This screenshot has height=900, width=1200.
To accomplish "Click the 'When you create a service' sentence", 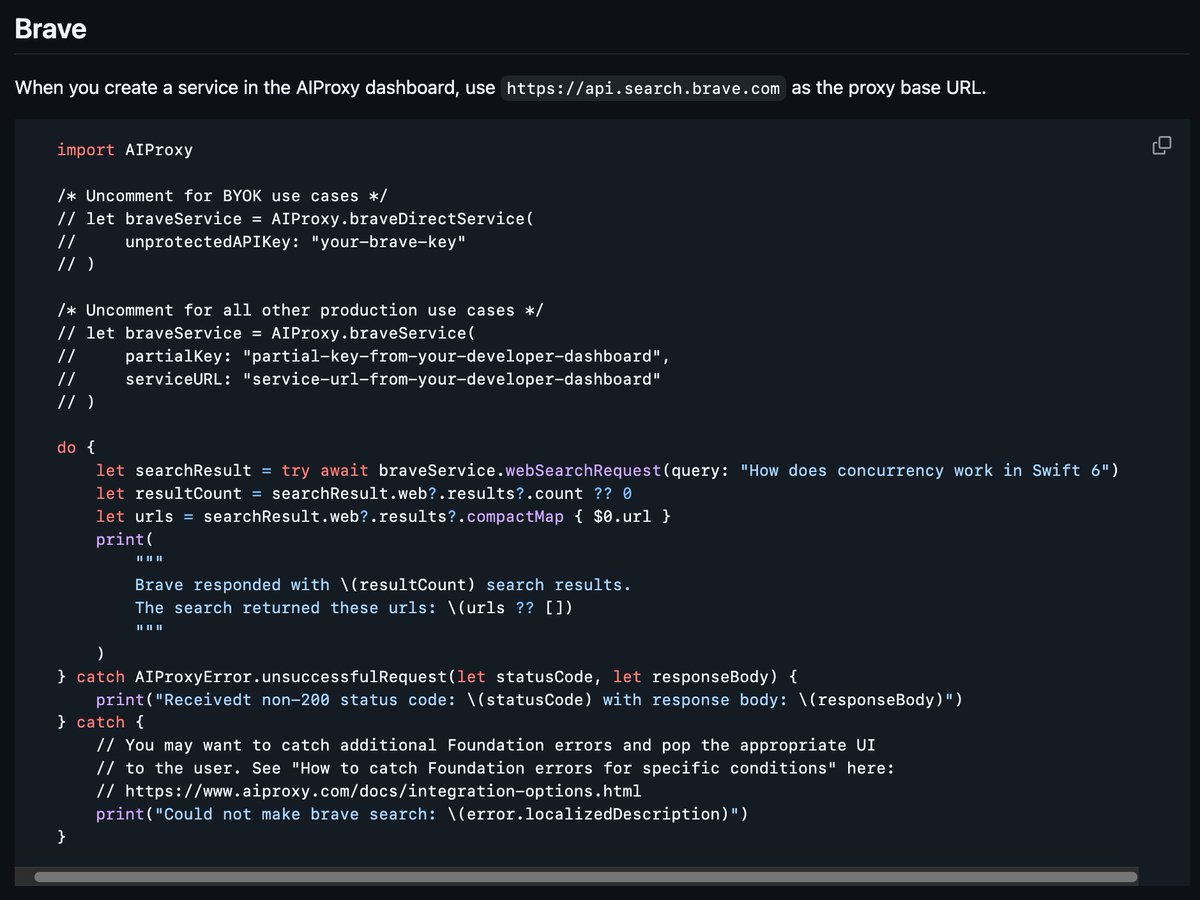I will (x=500, y=88).
